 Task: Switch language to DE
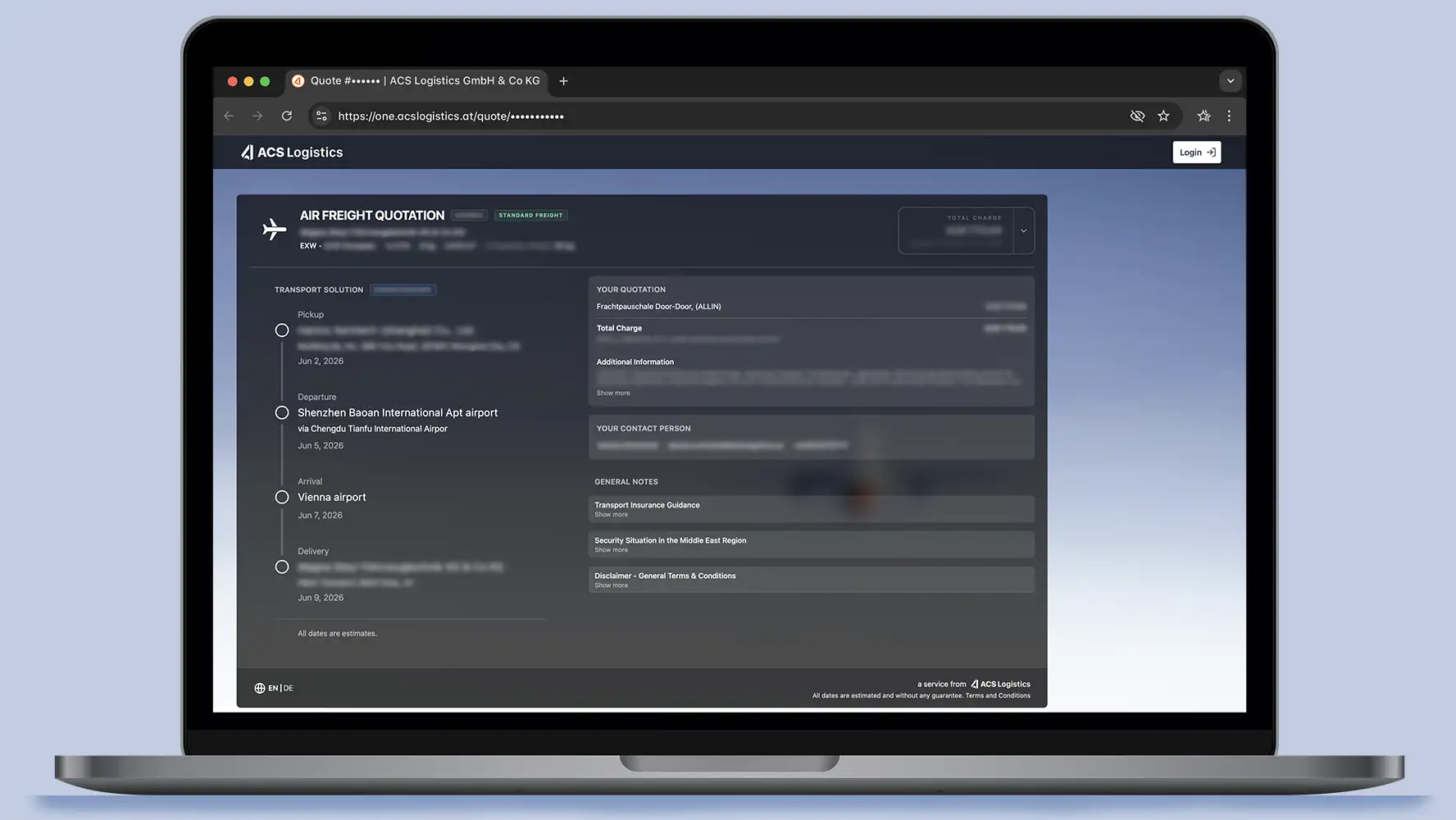(289, 689)
